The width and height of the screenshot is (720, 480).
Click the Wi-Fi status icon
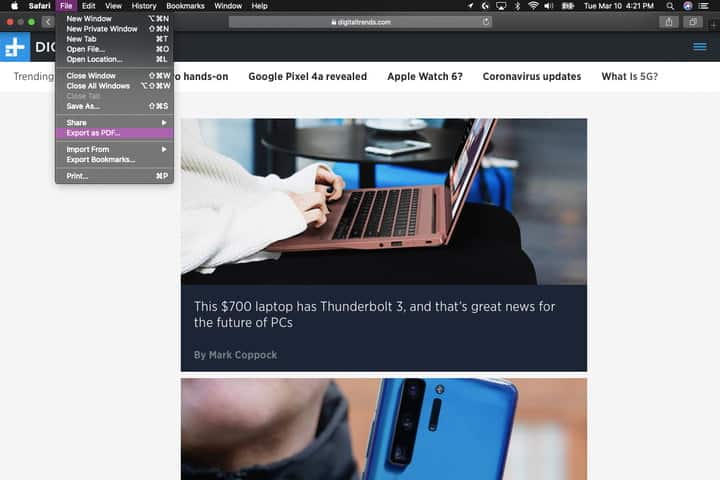533,6
